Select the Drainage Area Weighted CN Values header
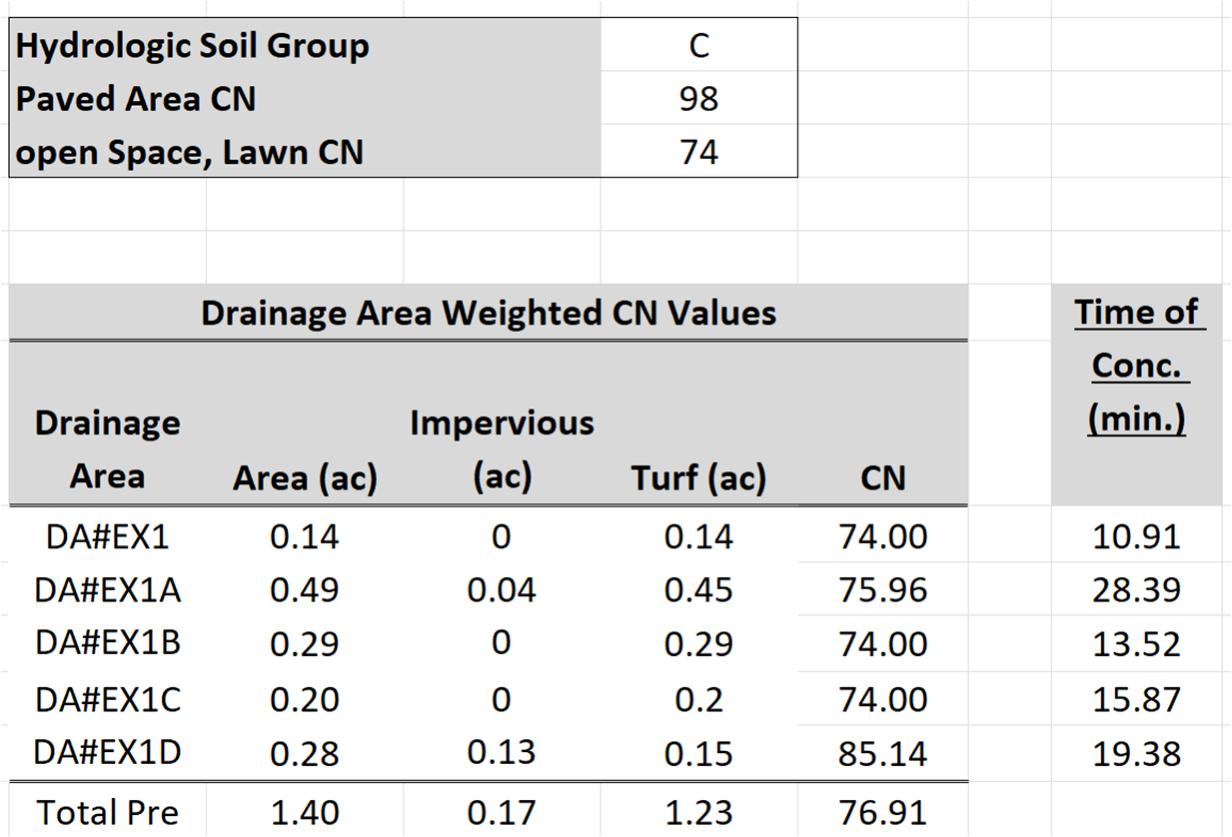Viewport: 1232px width, 837px height. pyautogui.click(x=488, y=313)
